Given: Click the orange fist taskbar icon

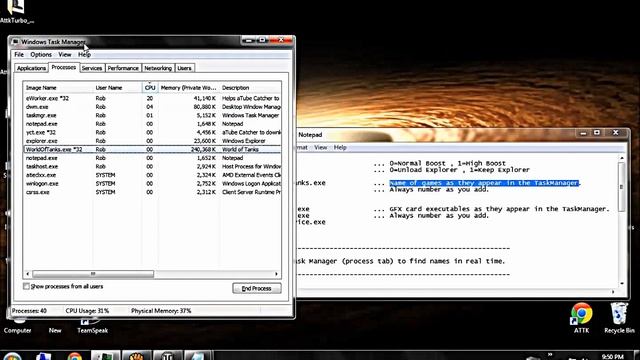Looking at the screenshot, I should (136, 356).
